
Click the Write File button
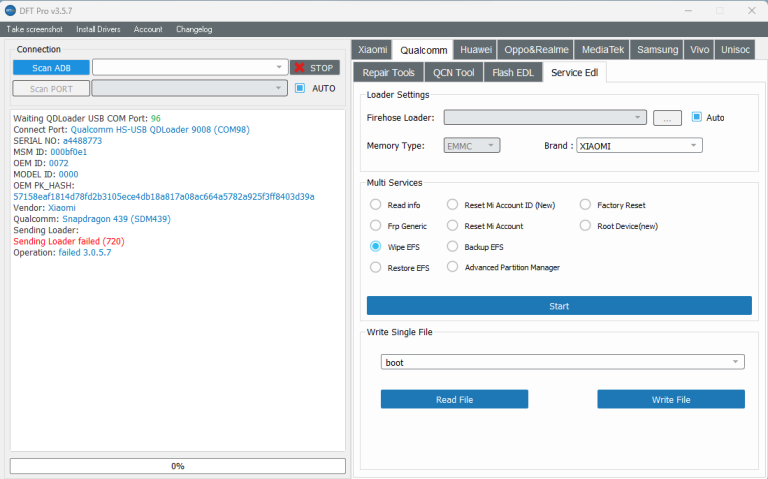(671, 399)
